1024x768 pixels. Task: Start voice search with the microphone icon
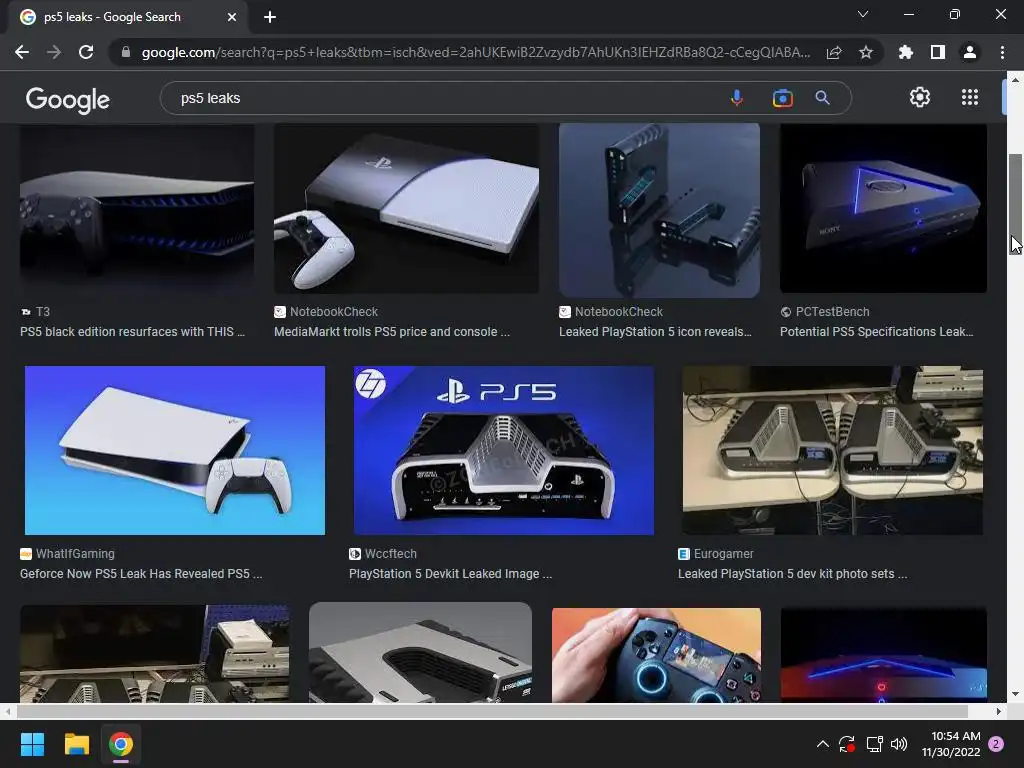tap(737, 98)
